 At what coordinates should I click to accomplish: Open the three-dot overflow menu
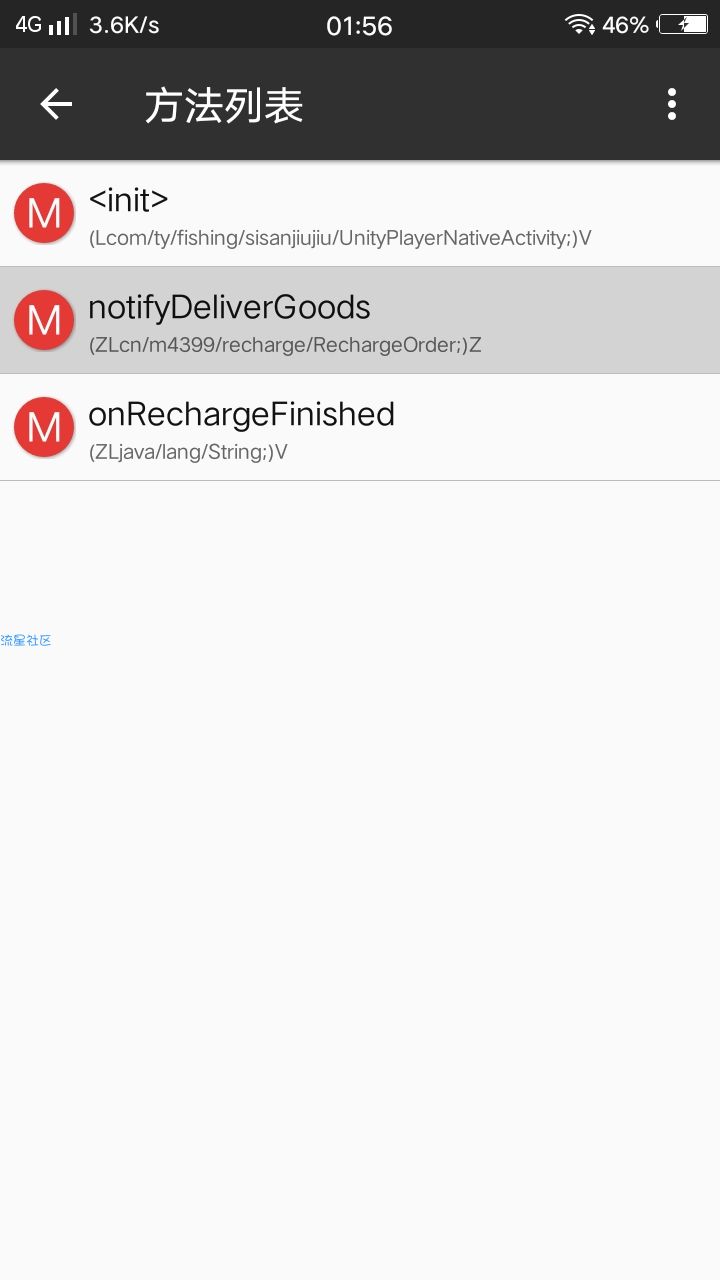(672, 104)
